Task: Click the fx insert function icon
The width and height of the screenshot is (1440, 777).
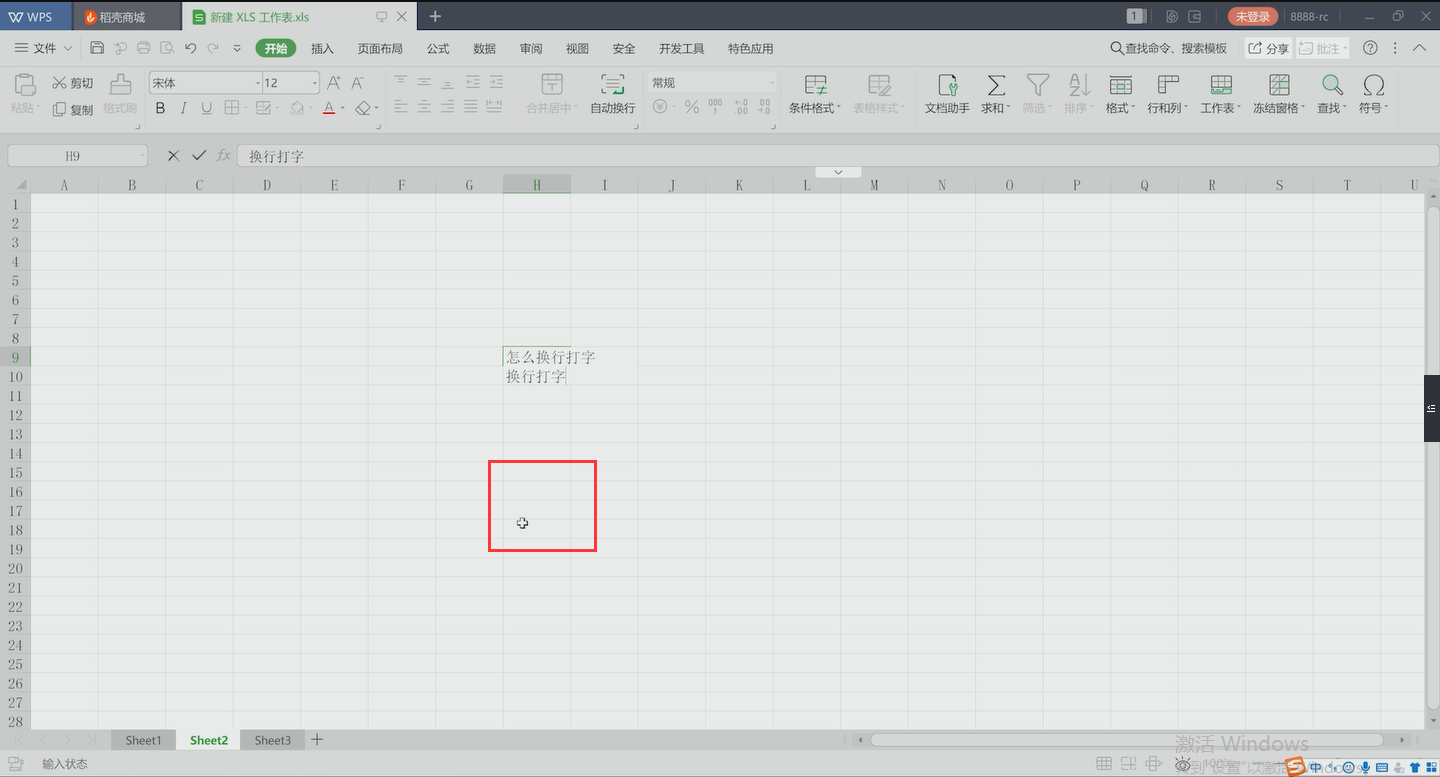Action: click(x=224, y=156)
